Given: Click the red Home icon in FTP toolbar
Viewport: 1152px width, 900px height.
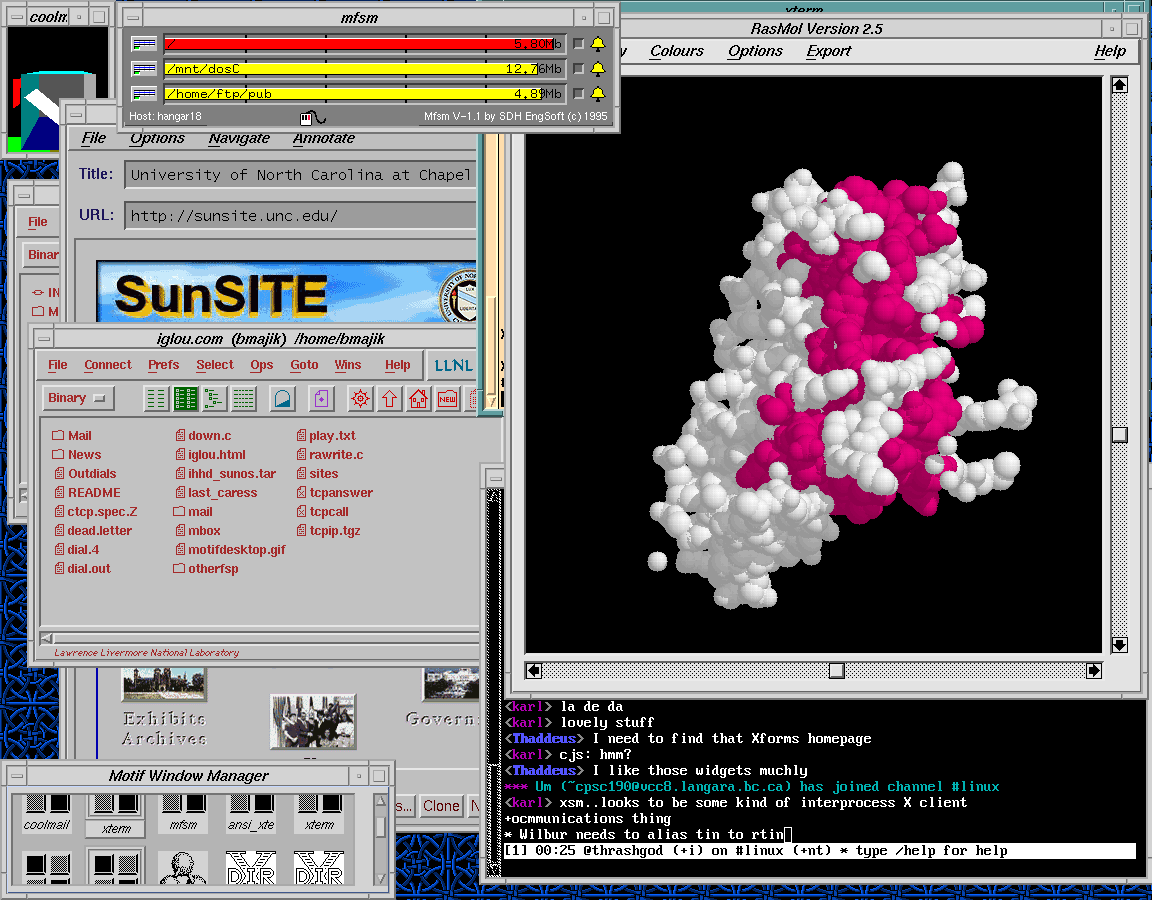Looking at the screenshot, I should [418, 399].
